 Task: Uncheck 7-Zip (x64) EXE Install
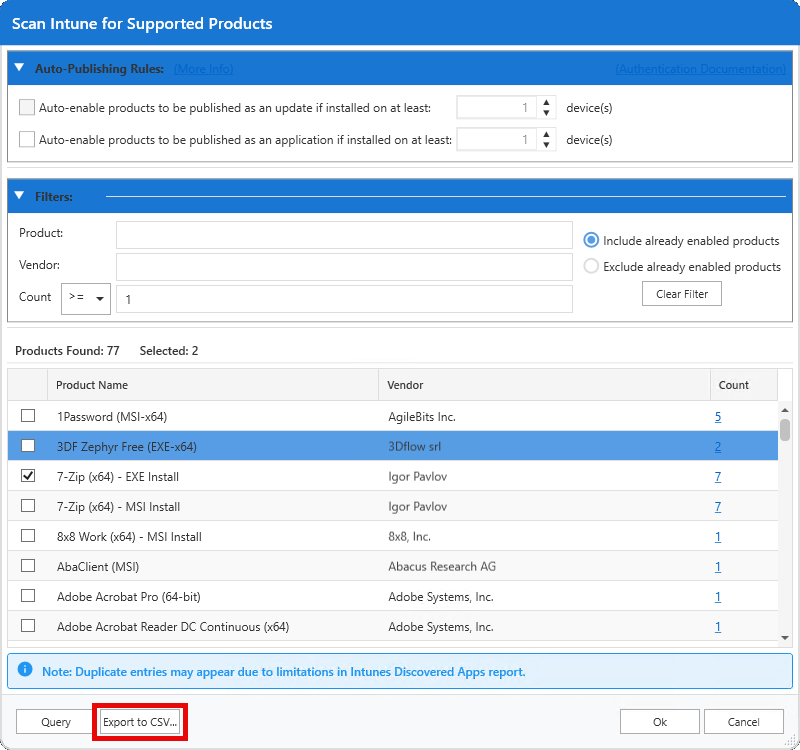point(28,476)
